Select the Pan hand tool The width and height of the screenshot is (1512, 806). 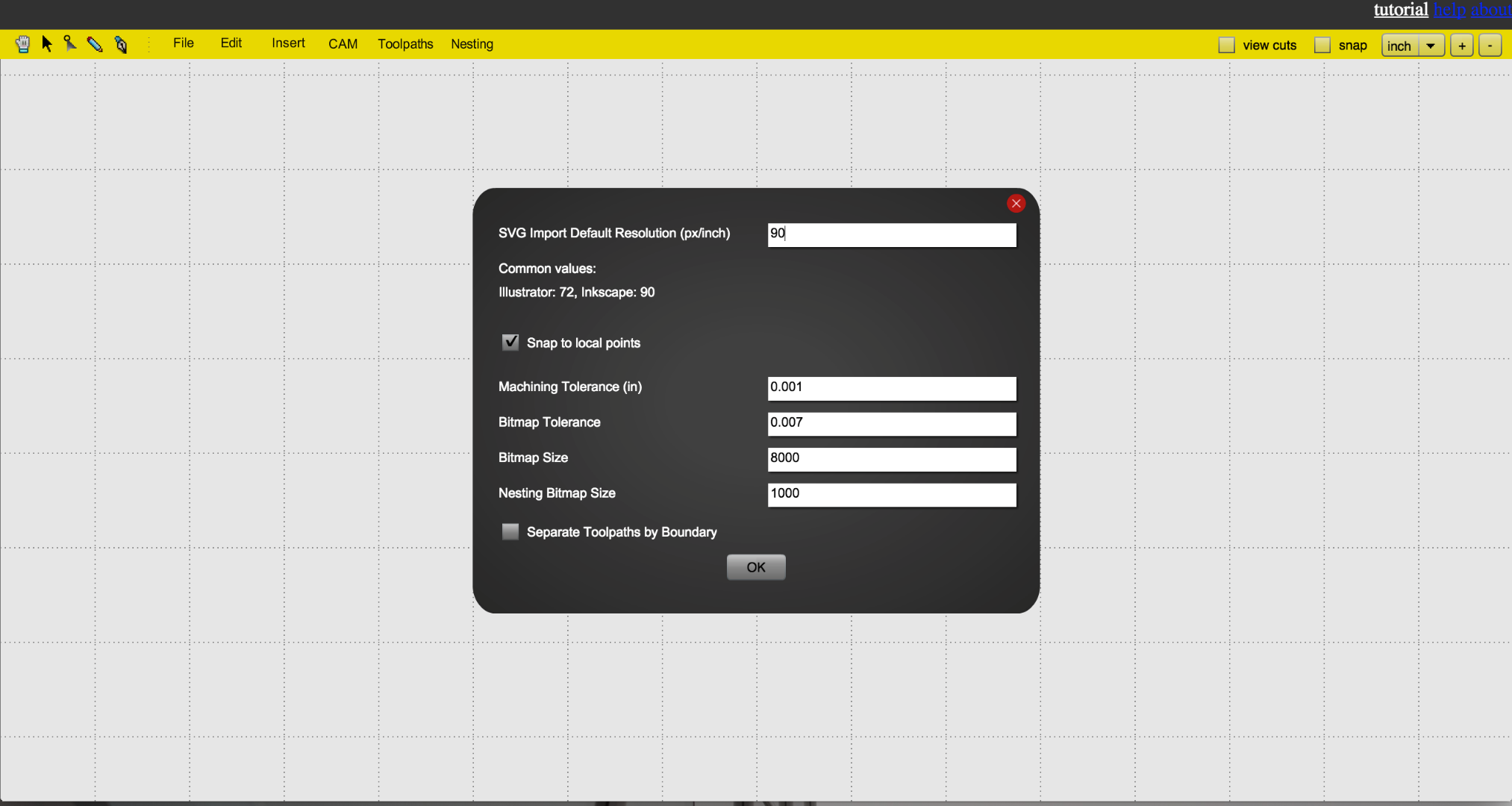[23, 44]
